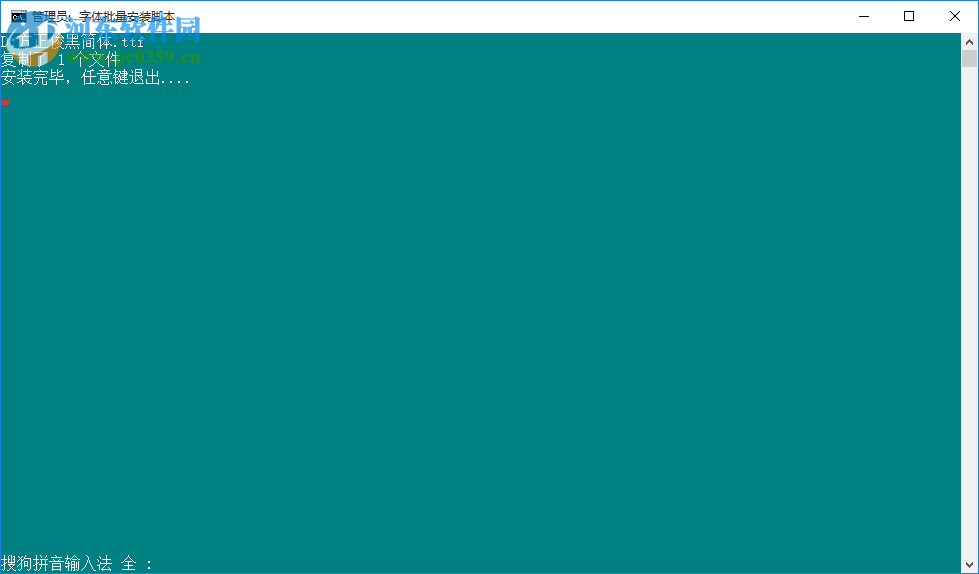Image resolution: width=979 pixels, height=574 pixels.
Task: Click the '复制了 1 个文件' line
Action: tap(60, 60)
